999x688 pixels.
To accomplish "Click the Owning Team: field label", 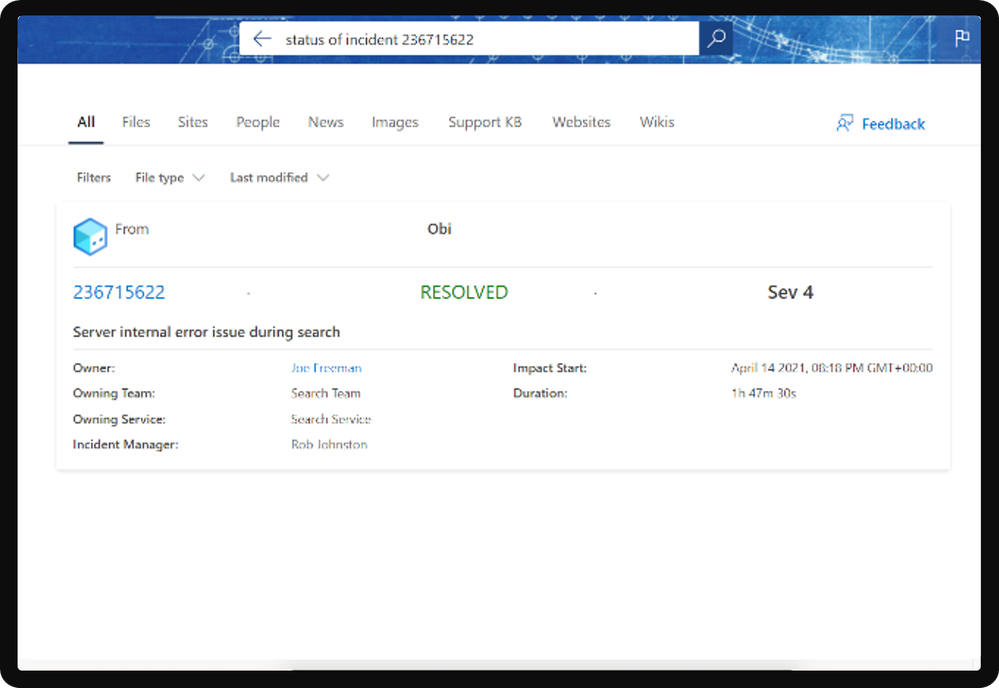I will [114, 393].
